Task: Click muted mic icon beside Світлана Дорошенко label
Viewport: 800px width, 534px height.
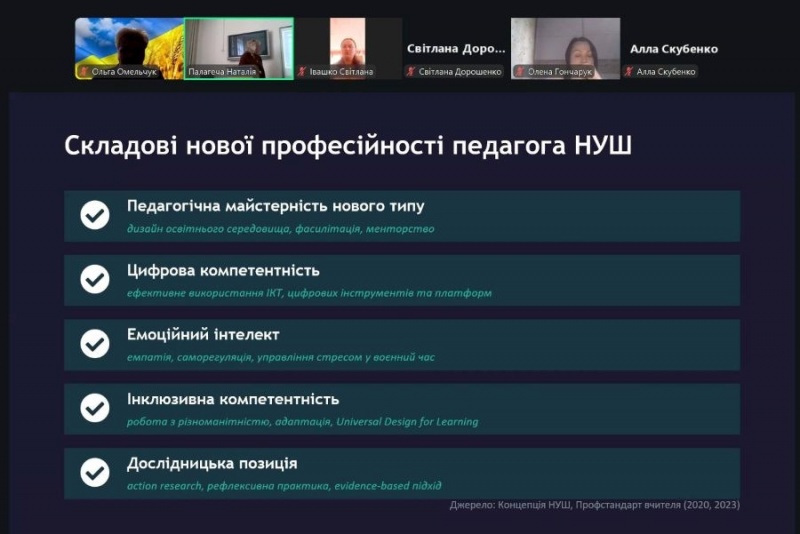Action: [411, 72]
